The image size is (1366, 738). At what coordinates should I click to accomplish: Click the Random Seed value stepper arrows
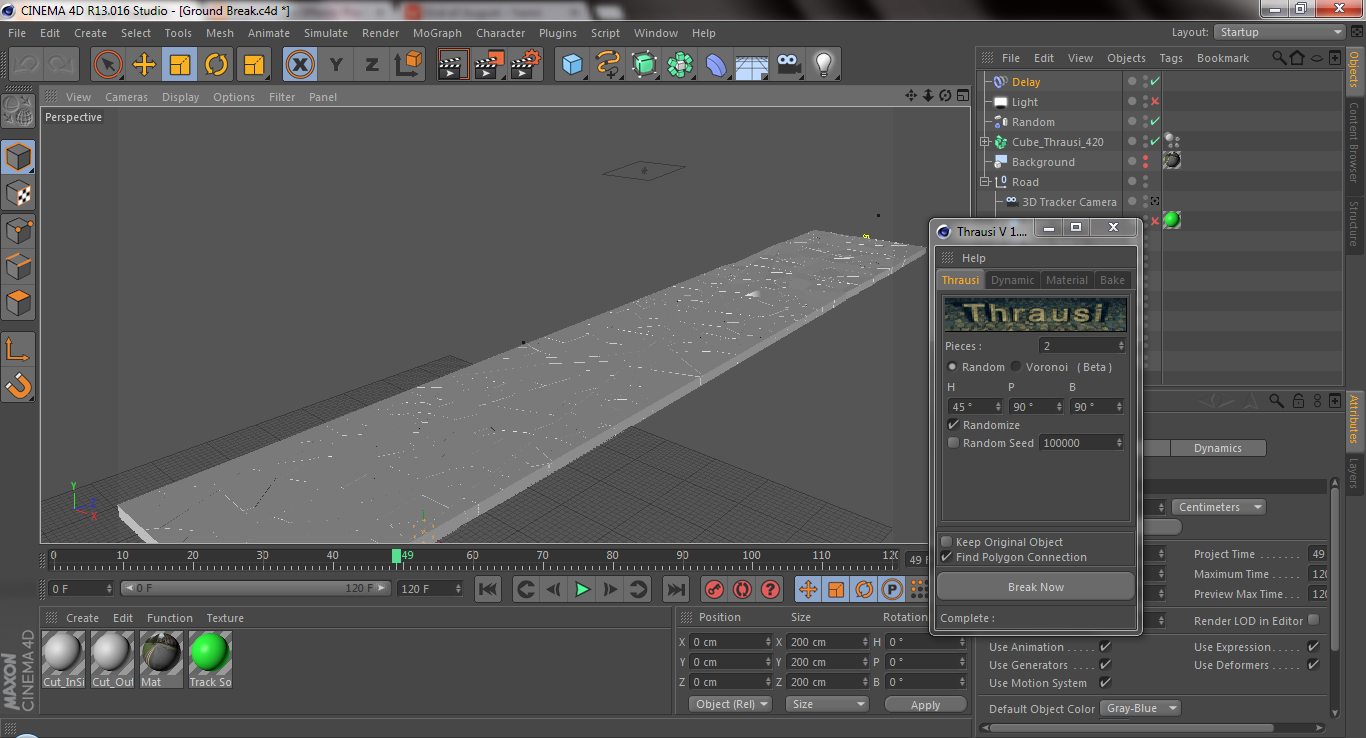[x=1119, y=443]
